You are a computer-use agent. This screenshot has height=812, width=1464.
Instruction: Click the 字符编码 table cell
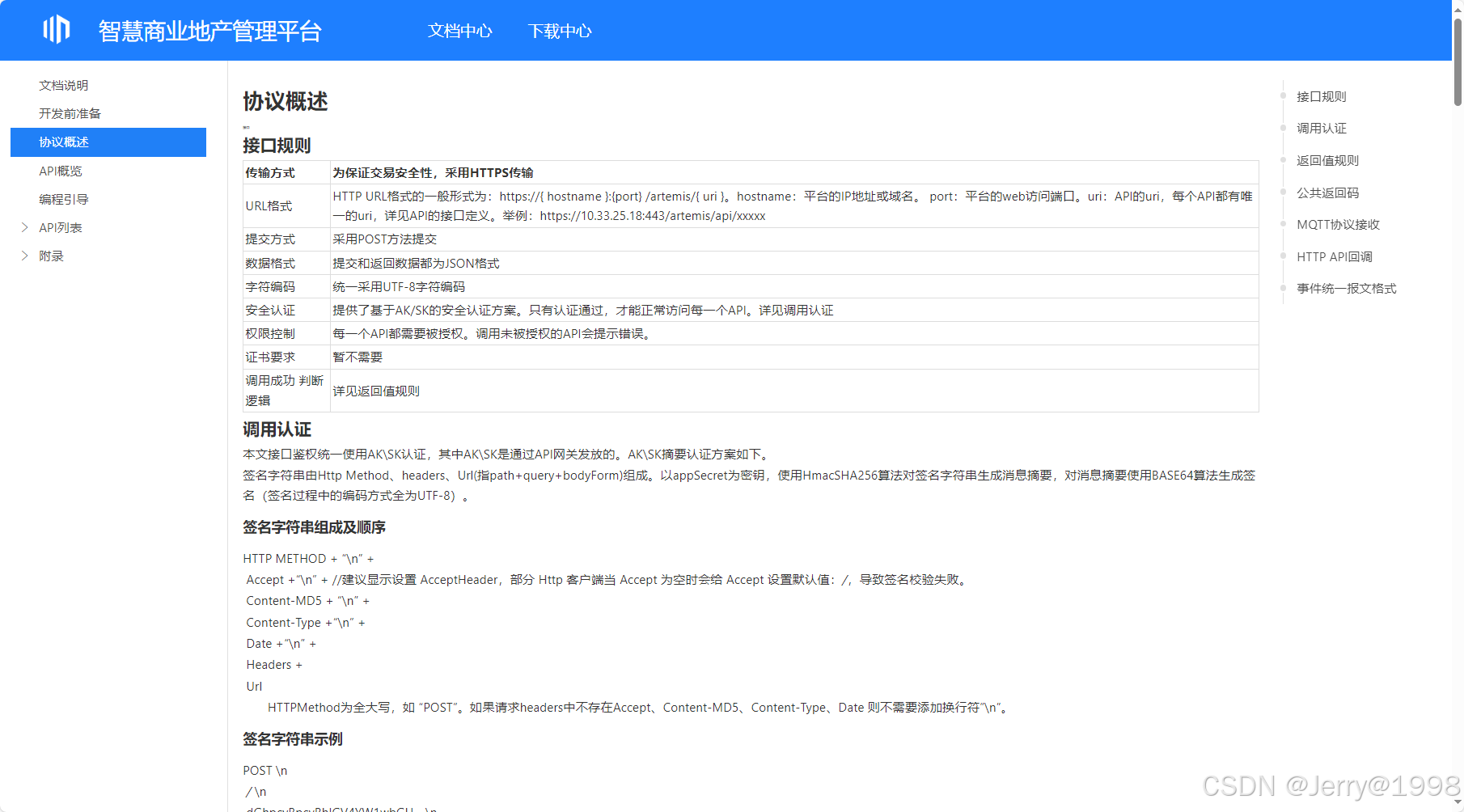click(286, 287)
